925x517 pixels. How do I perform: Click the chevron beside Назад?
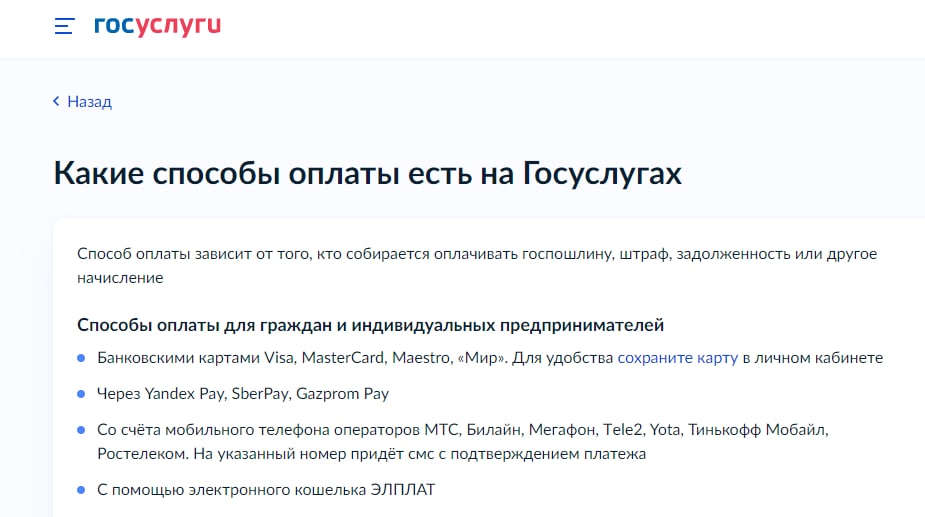[56, 101]
